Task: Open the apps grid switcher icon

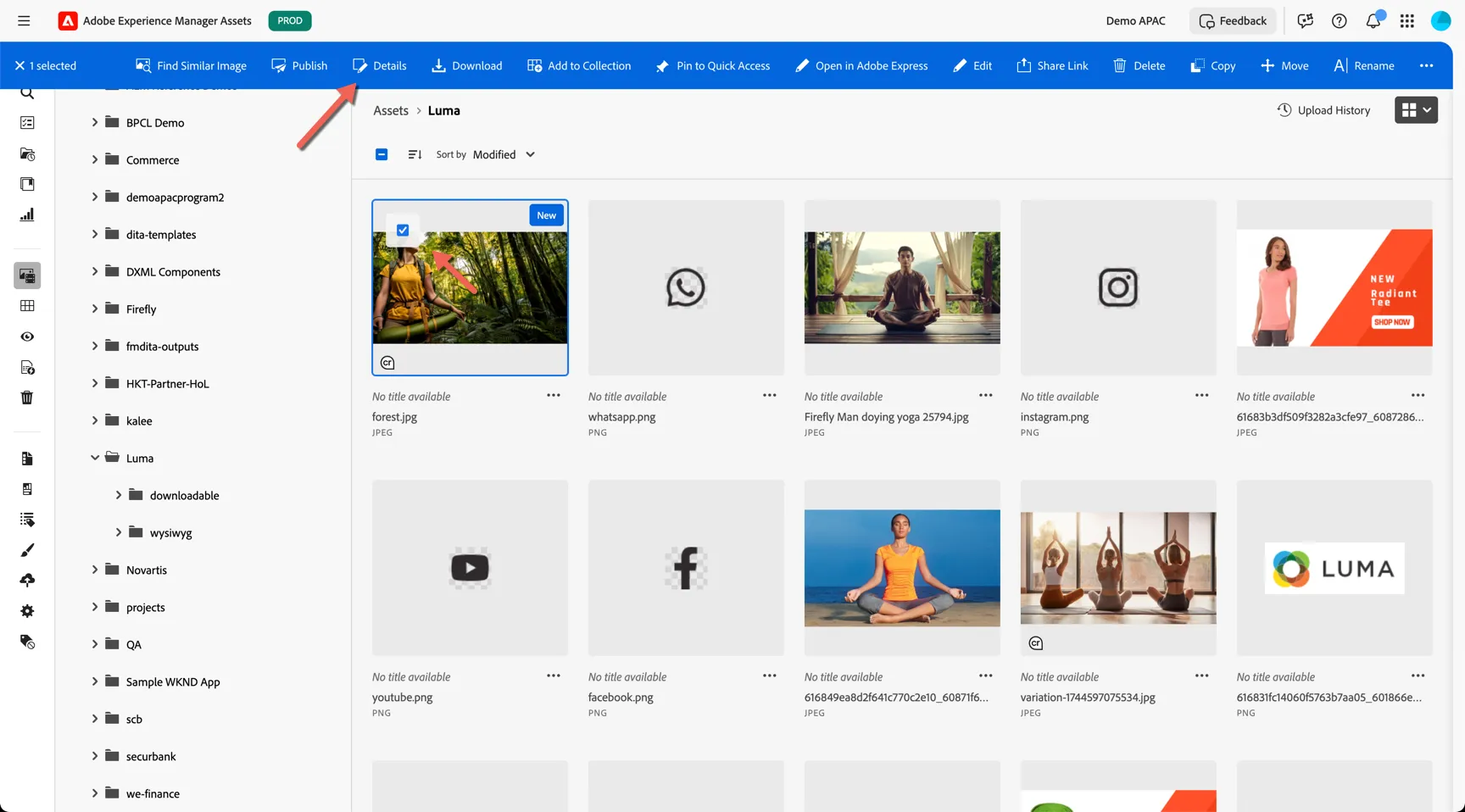Action: click(1407, 20)
